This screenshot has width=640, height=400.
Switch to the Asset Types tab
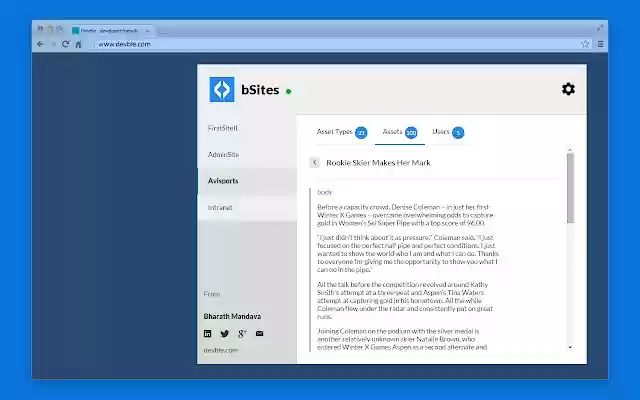pyautogui.click(x=342, y=132)
